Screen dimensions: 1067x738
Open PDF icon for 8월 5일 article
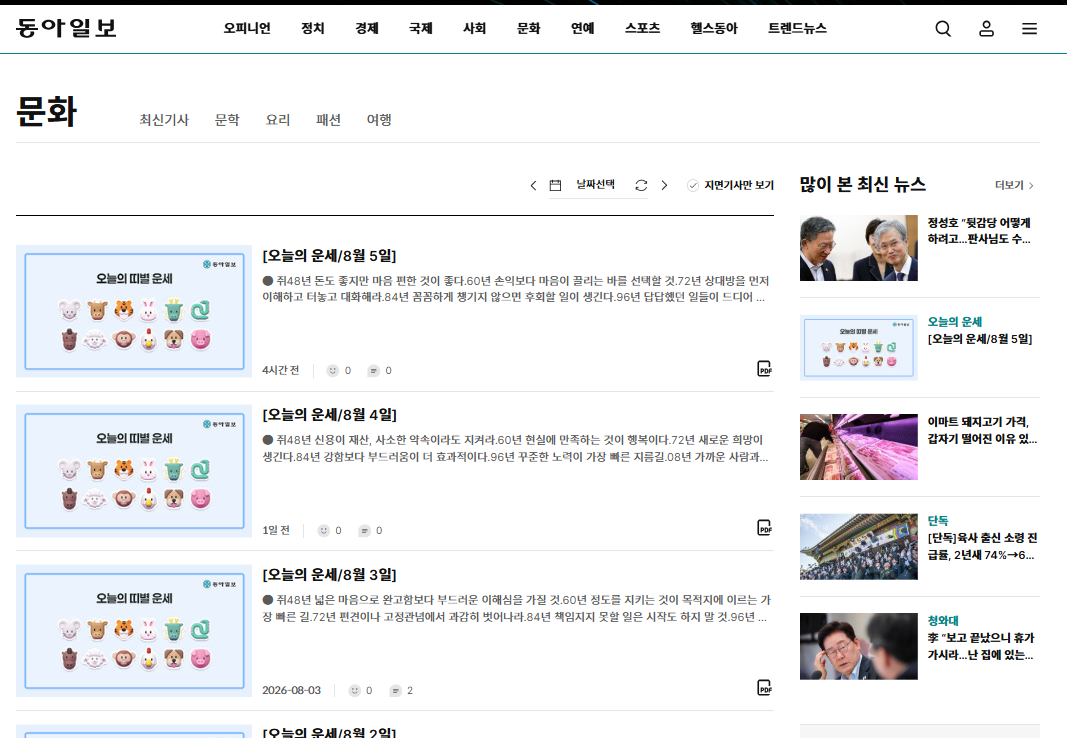point(764,369)
